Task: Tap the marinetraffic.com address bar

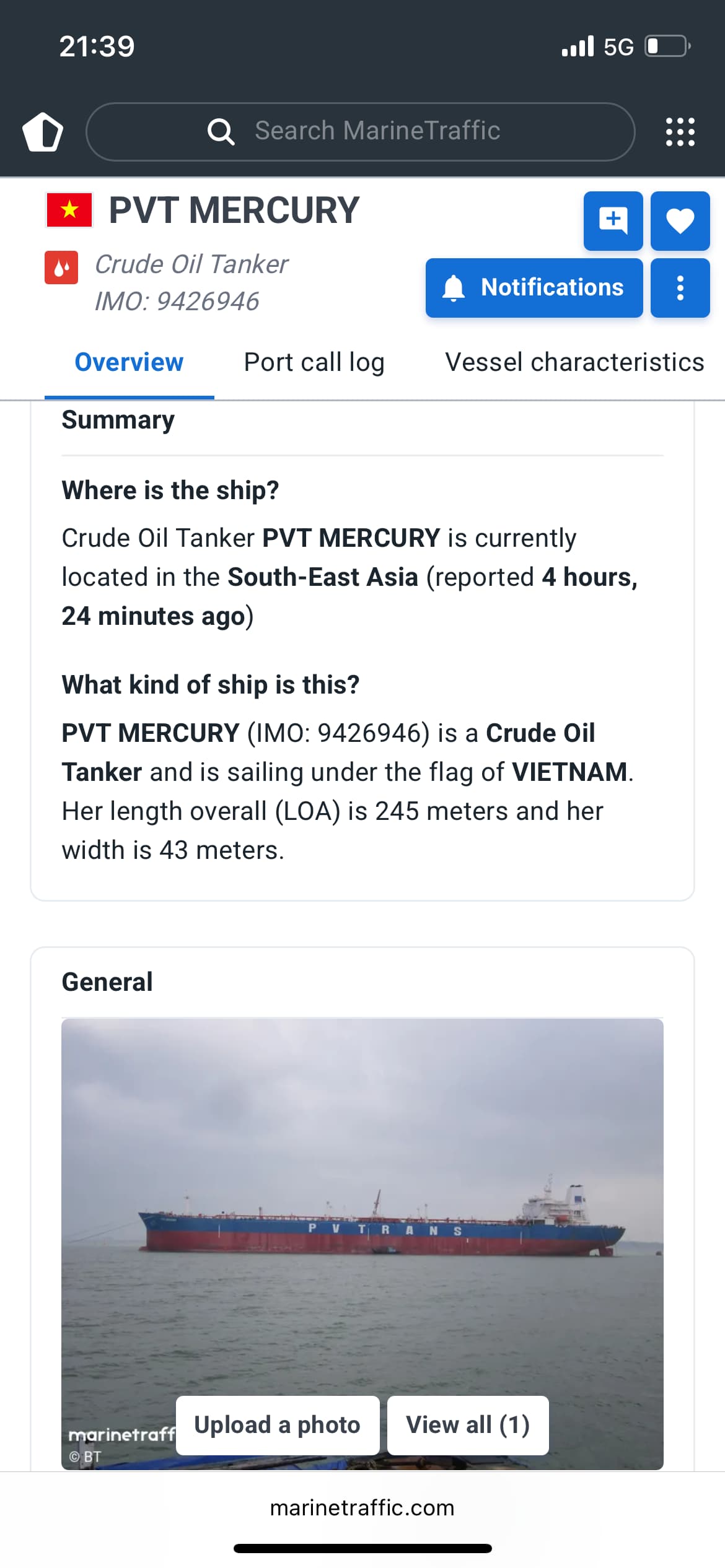Action: 362,1507
